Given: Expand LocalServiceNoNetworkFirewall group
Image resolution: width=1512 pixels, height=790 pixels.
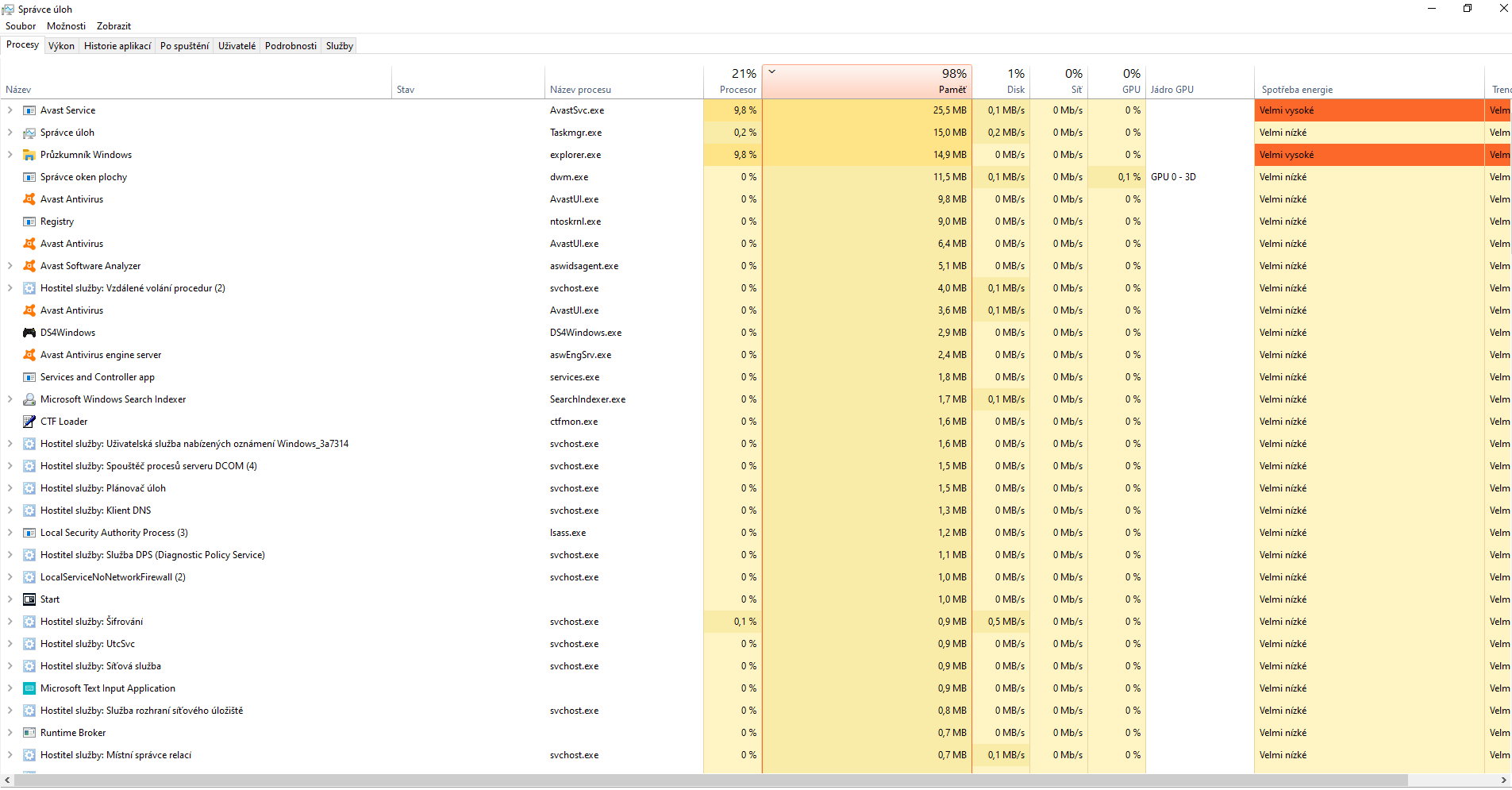Looking at the screenshot, I should tap(10, 577).
